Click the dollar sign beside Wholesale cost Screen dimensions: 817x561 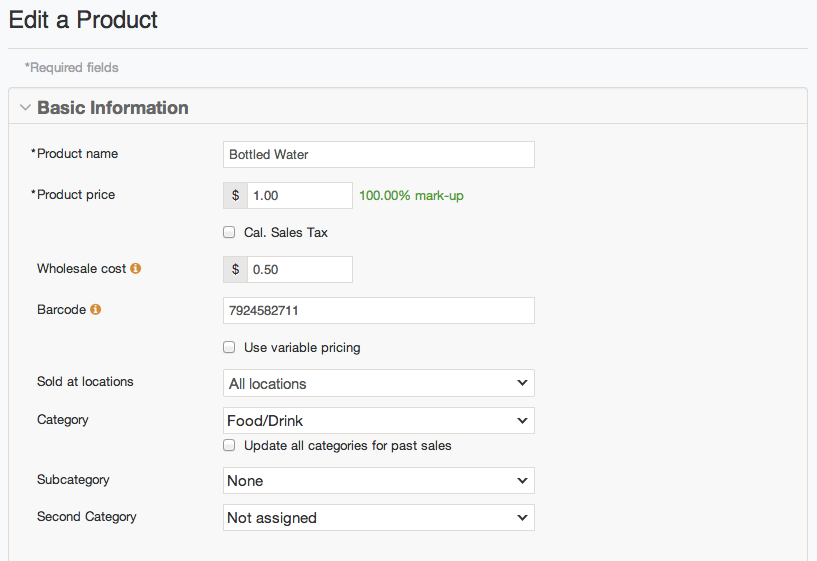tap(236, 269)
